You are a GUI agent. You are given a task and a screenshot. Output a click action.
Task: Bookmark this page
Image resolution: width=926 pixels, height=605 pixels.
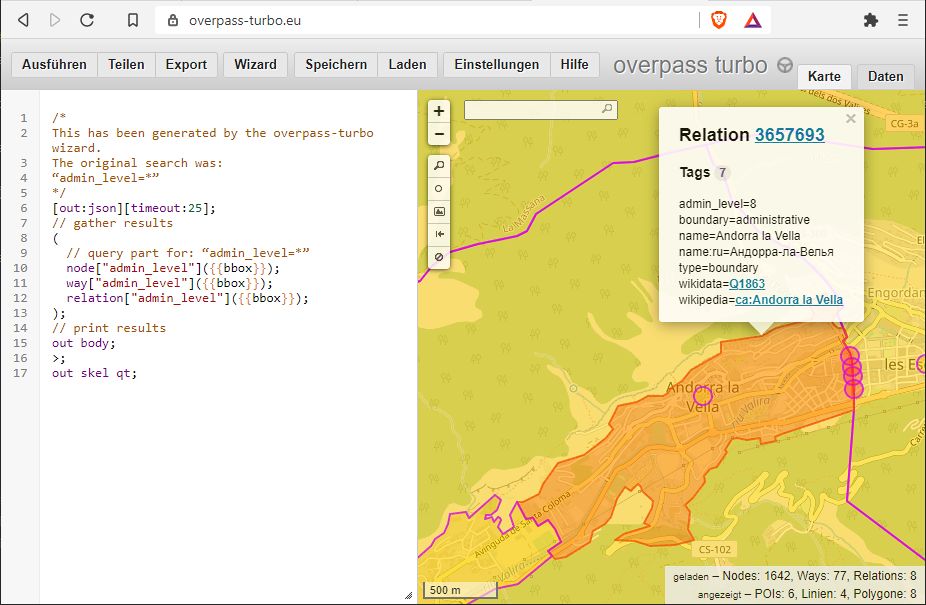pyautogui.click(x=133, y=20)
